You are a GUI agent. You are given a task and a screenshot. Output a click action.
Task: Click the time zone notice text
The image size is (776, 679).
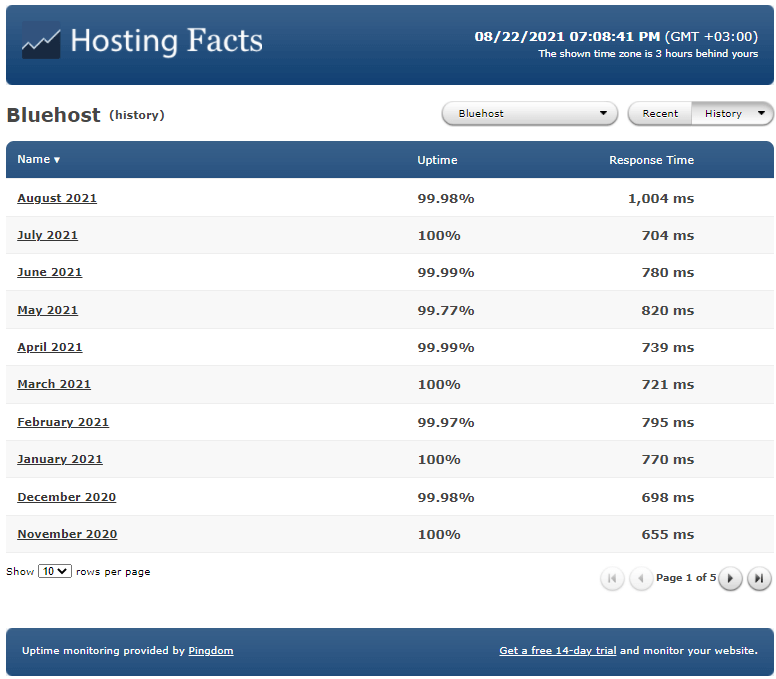pyautogui.click(x=648, y=53)
